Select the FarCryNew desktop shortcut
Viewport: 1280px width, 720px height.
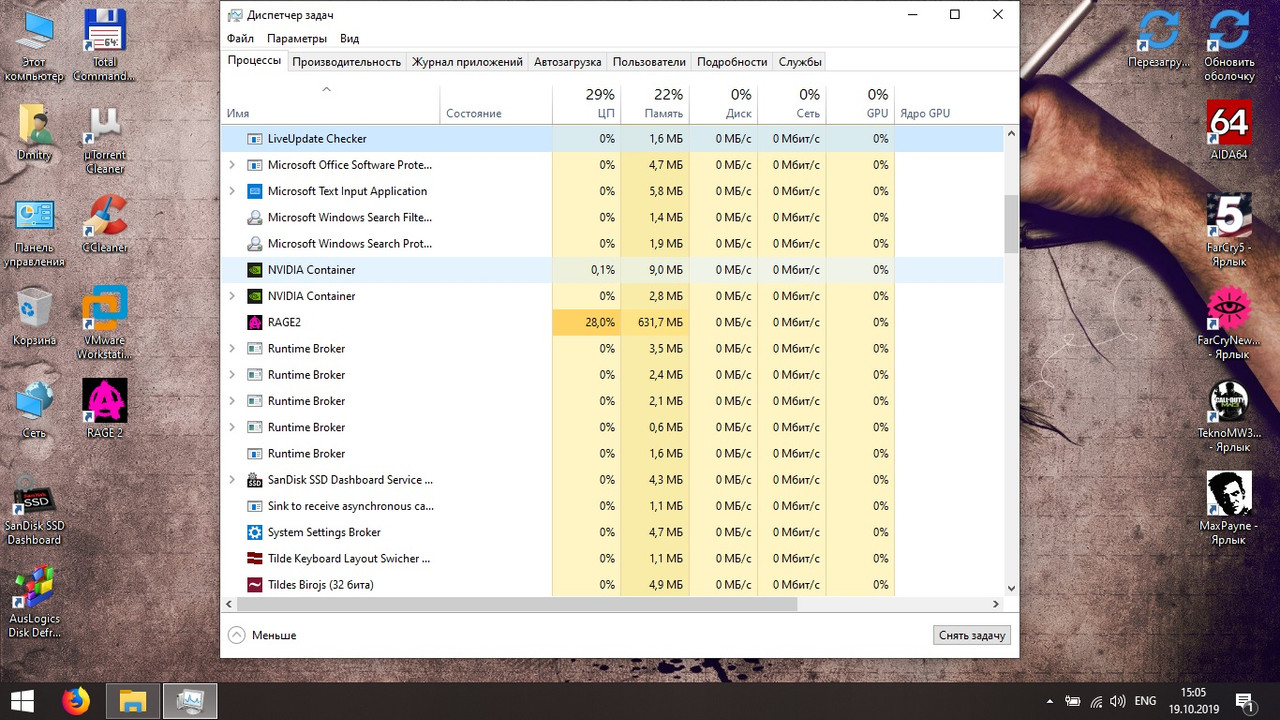pos(1228,322)
